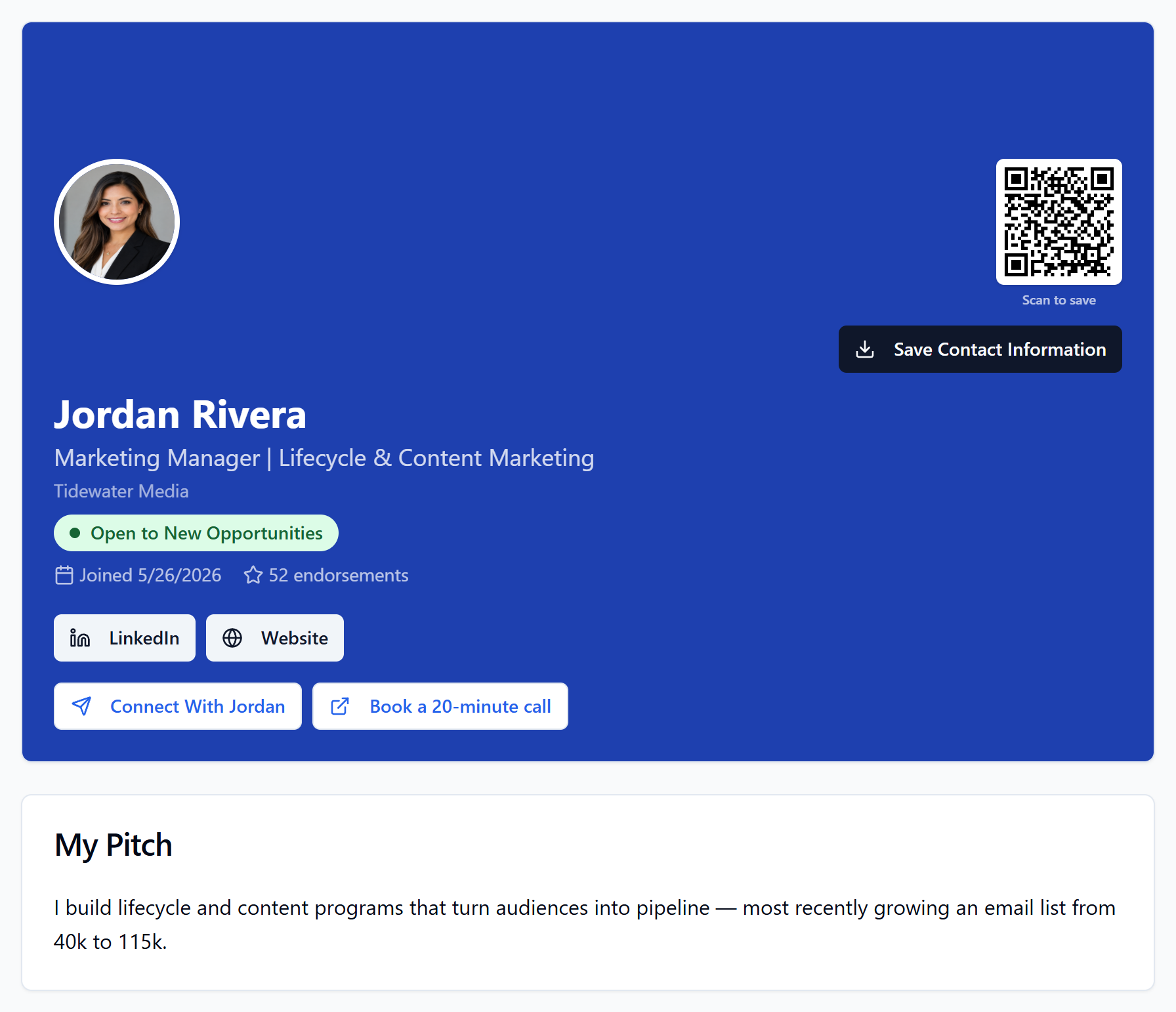
Task: Click the Tidewater Media company name
Action: tap(121, 491)
